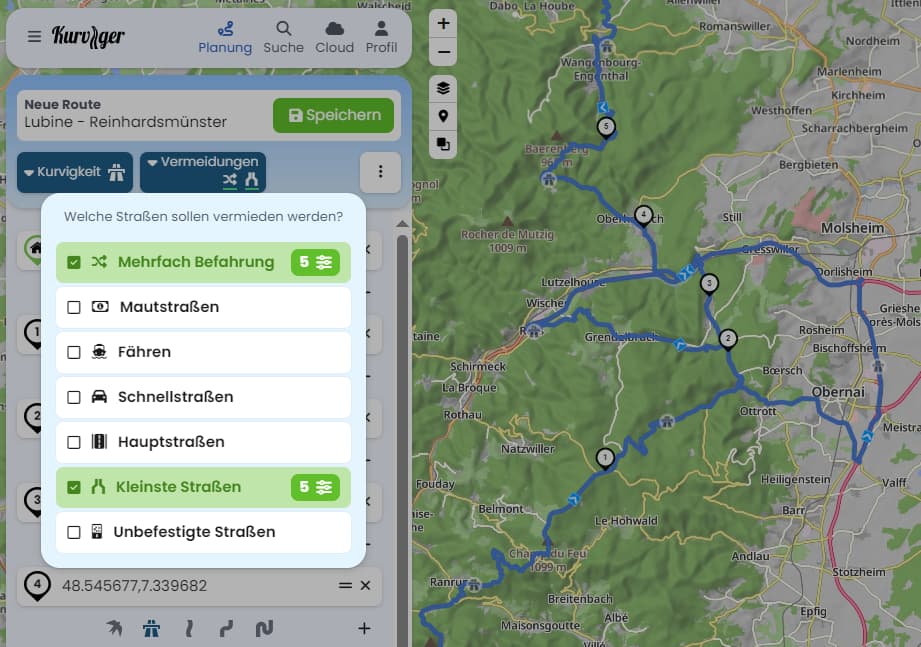Click the overlay squares map control
This screenshot has height=647, width=921.
(443, 144)
